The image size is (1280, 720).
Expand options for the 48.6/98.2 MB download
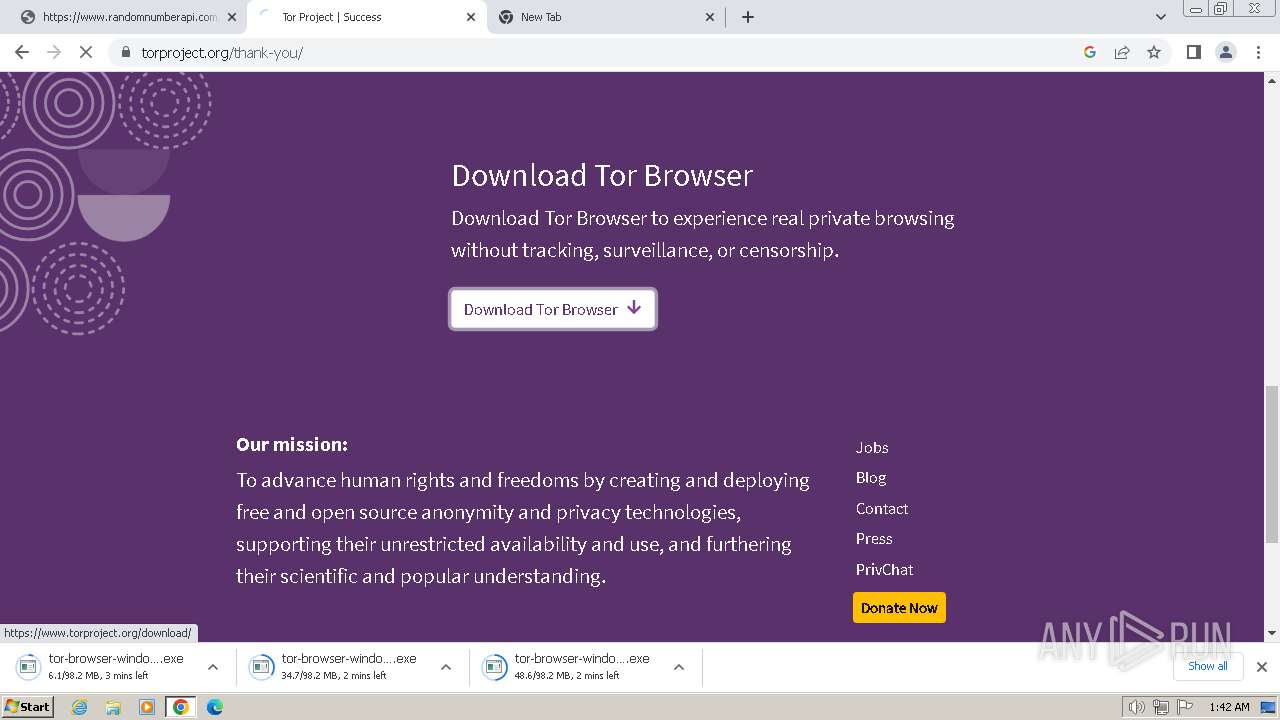point(679,667)
